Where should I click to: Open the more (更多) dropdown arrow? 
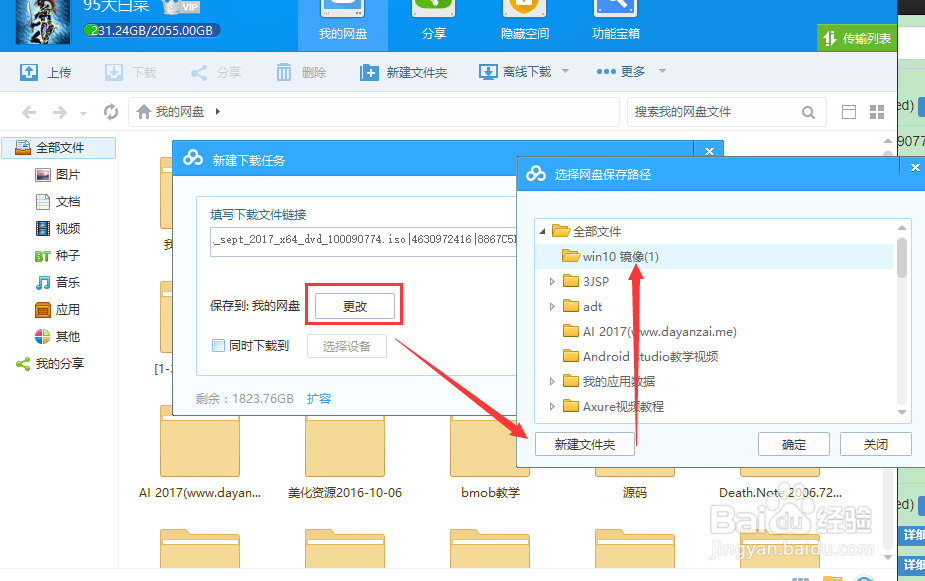tap(662, 71)
